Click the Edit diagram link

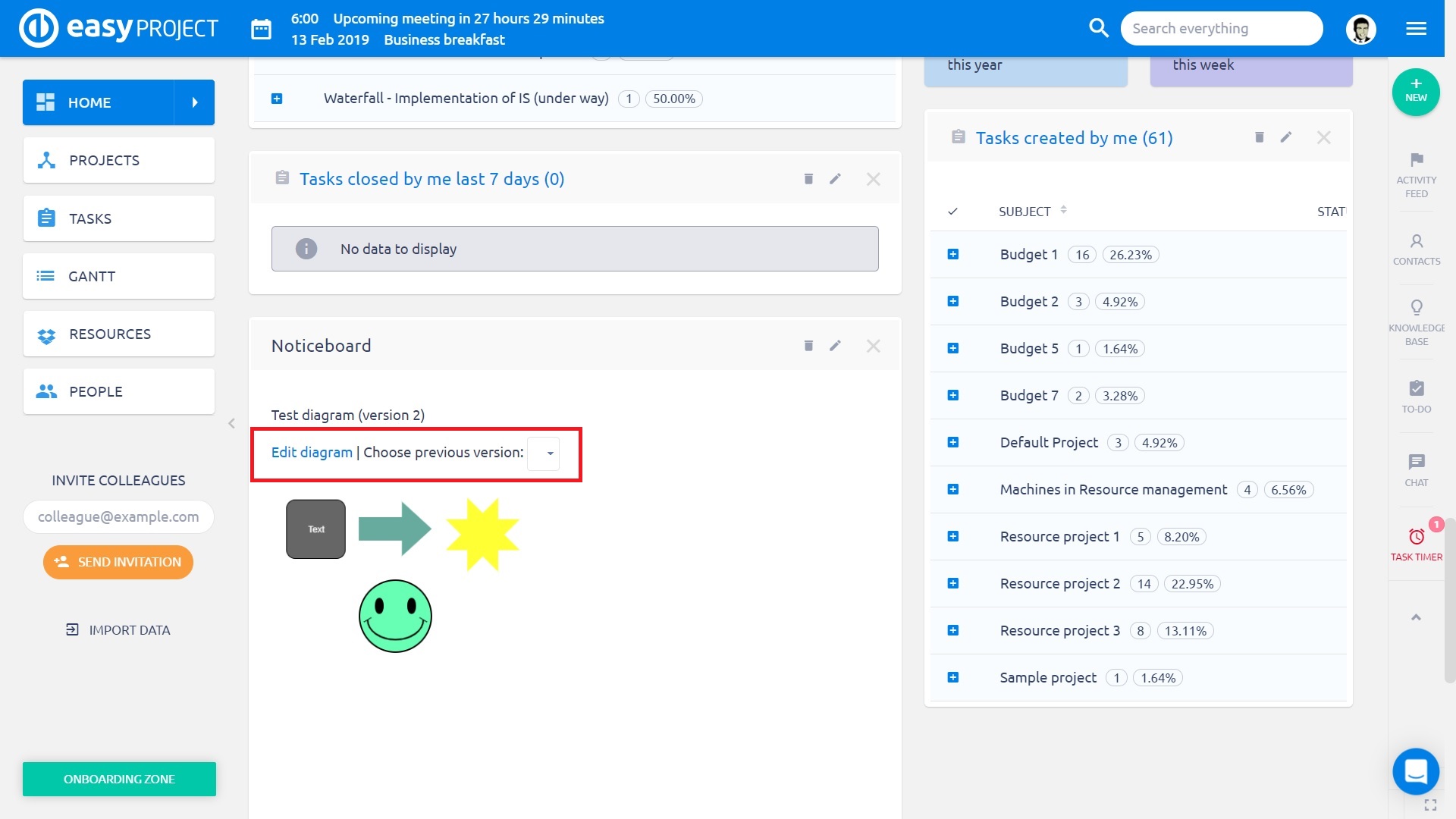tap(312, 453)
